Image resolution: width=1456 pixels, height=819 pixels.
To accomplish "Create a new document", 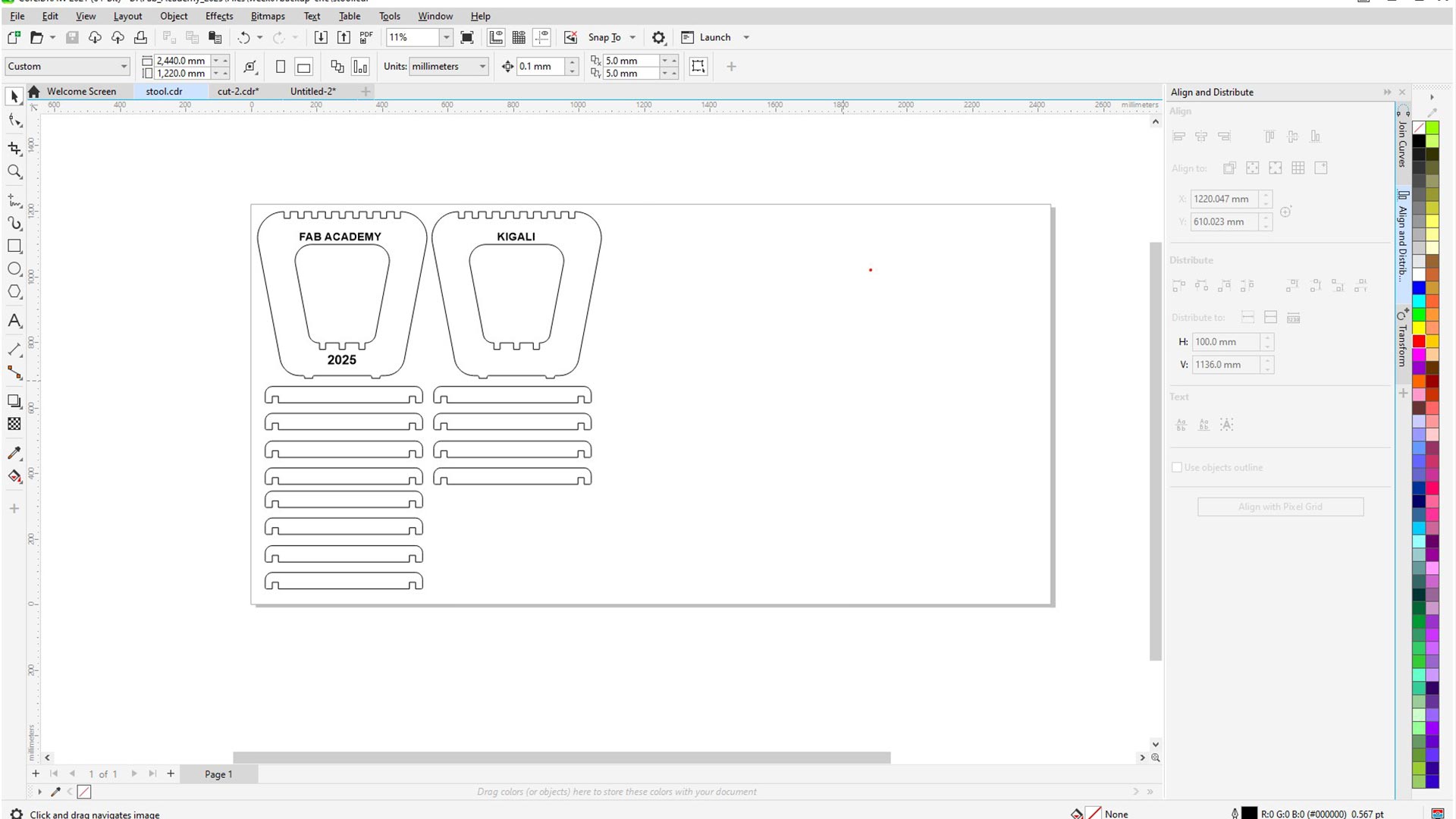I will (x=14, y=37).
